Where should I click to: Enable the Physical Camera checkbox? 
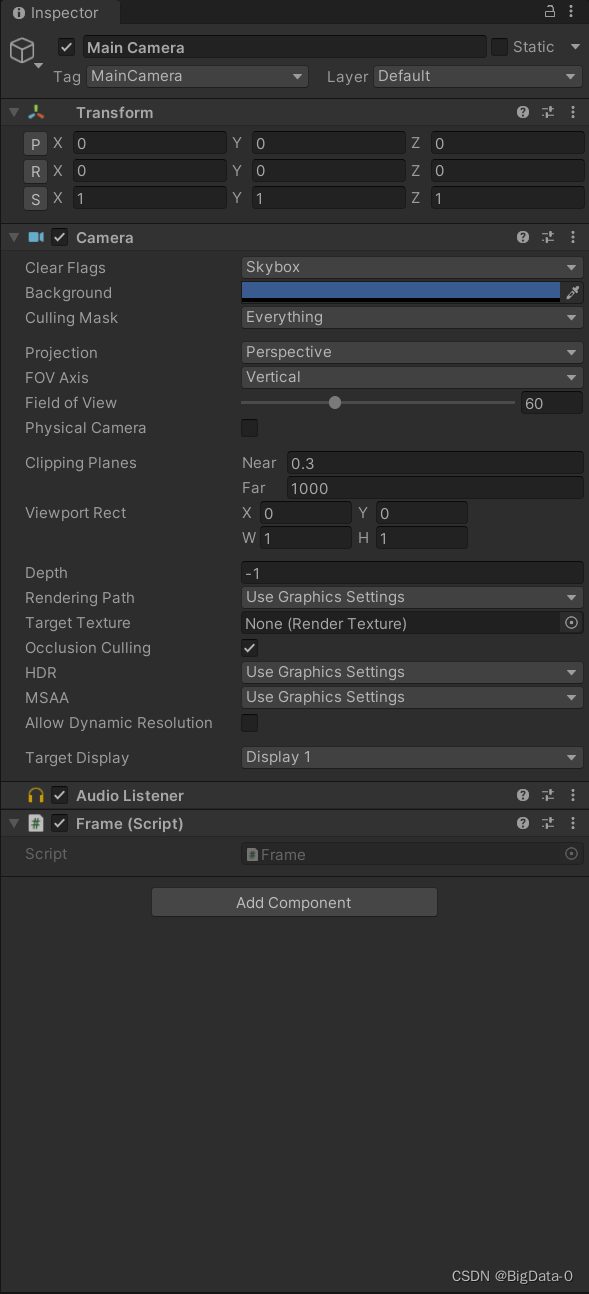coord(250,428)
